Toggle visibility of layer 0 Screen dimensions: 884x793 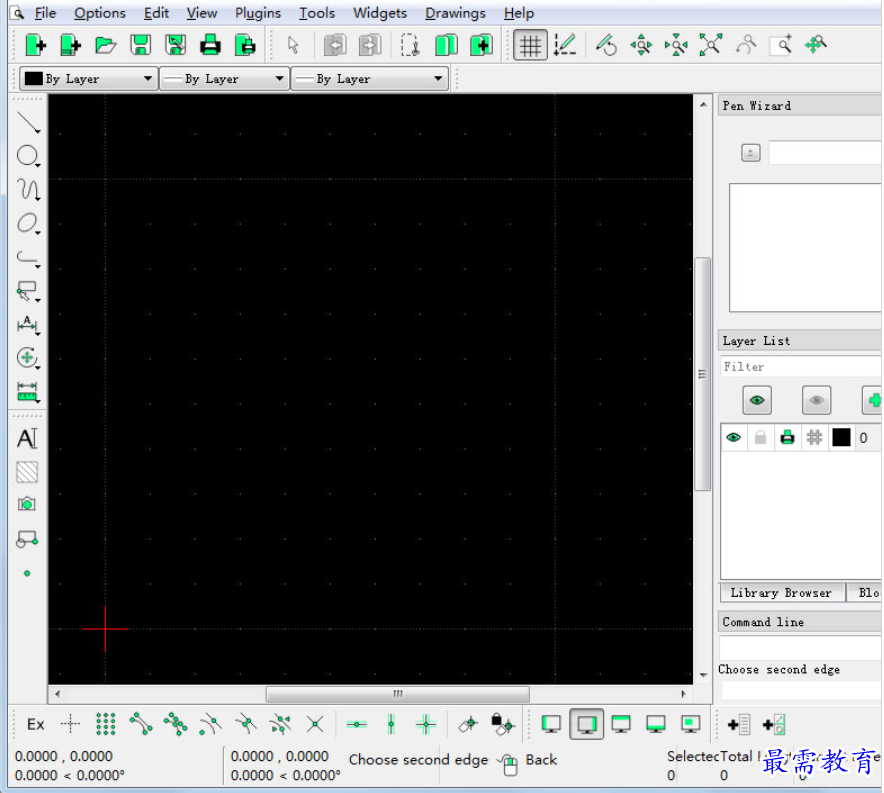tap(734, 437)
